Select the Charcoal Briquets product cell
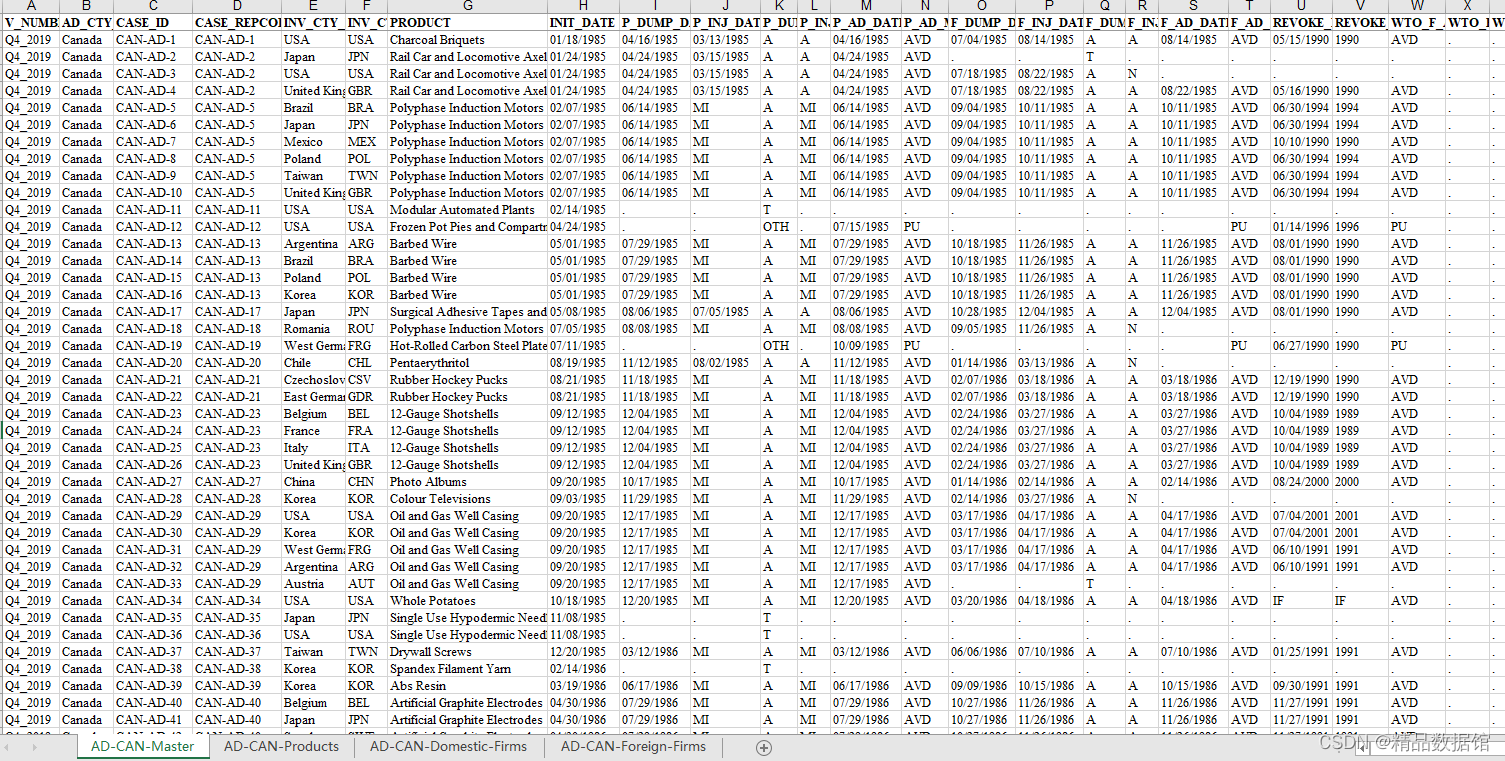Image resolution: width=1505 pixels, height=761 pixels. click(467, 40)
